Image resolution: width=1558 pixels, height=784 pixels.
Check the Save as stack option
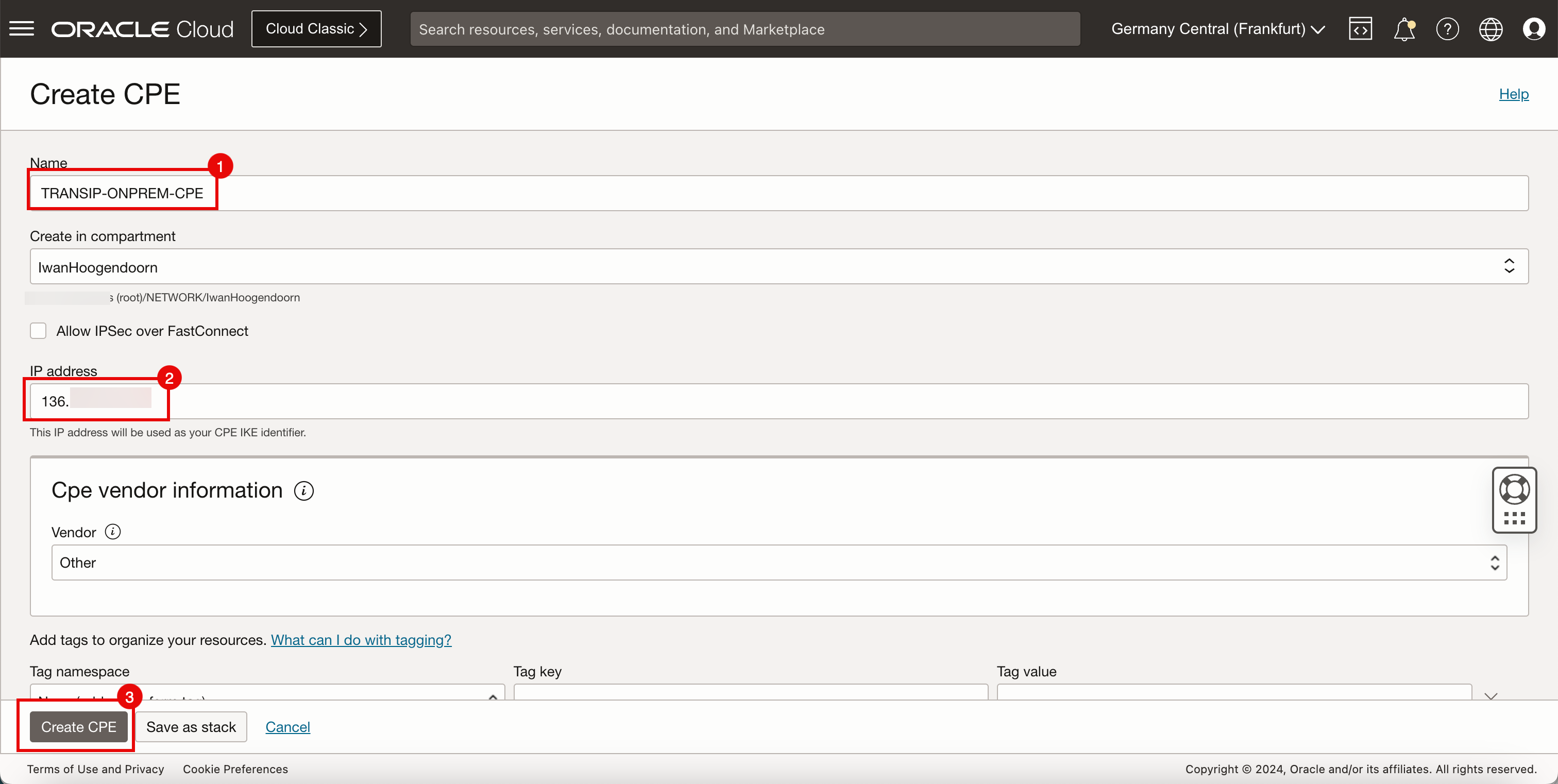191,727
